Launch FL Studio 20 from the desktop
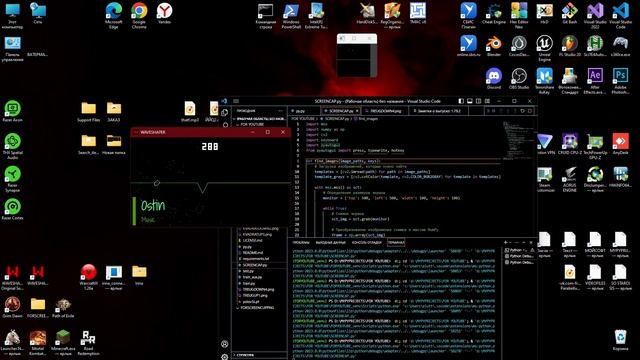The image size is (640, 360). pyautogui.click(x=569, y=46)
